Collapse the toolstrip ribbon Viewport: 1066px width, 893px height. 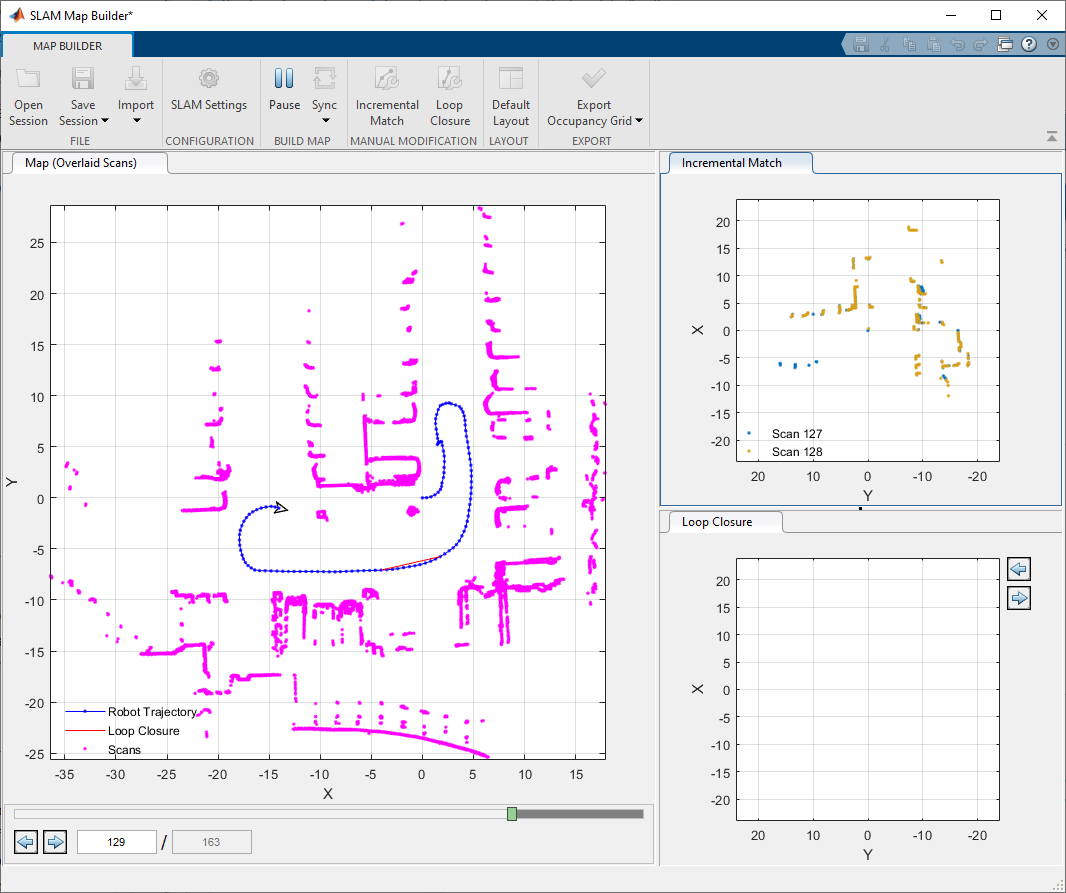point(1052,136)
